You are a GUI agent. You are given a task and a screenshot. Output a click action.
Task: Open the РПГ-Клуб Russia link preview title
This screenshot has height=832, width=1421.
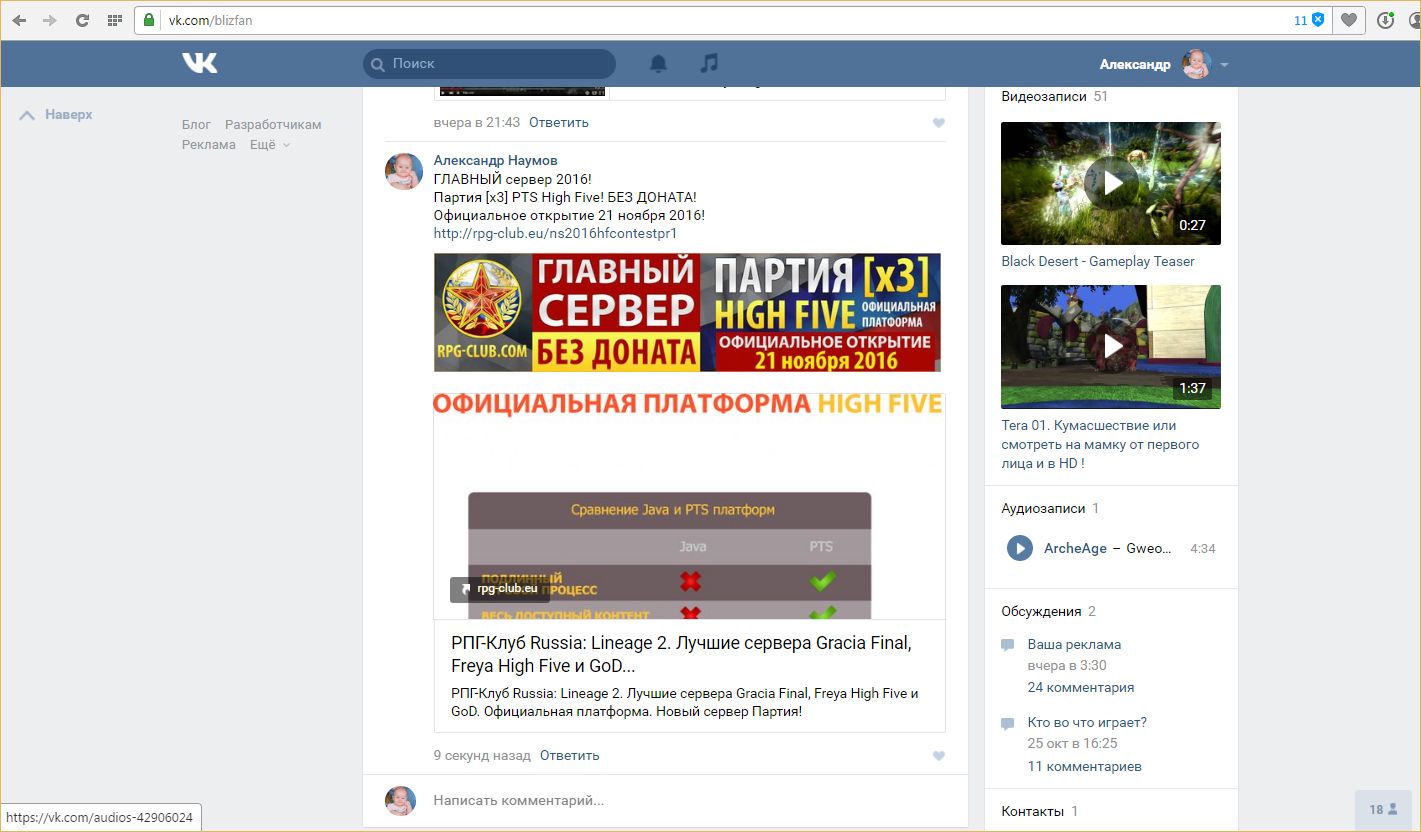[681, 654]
